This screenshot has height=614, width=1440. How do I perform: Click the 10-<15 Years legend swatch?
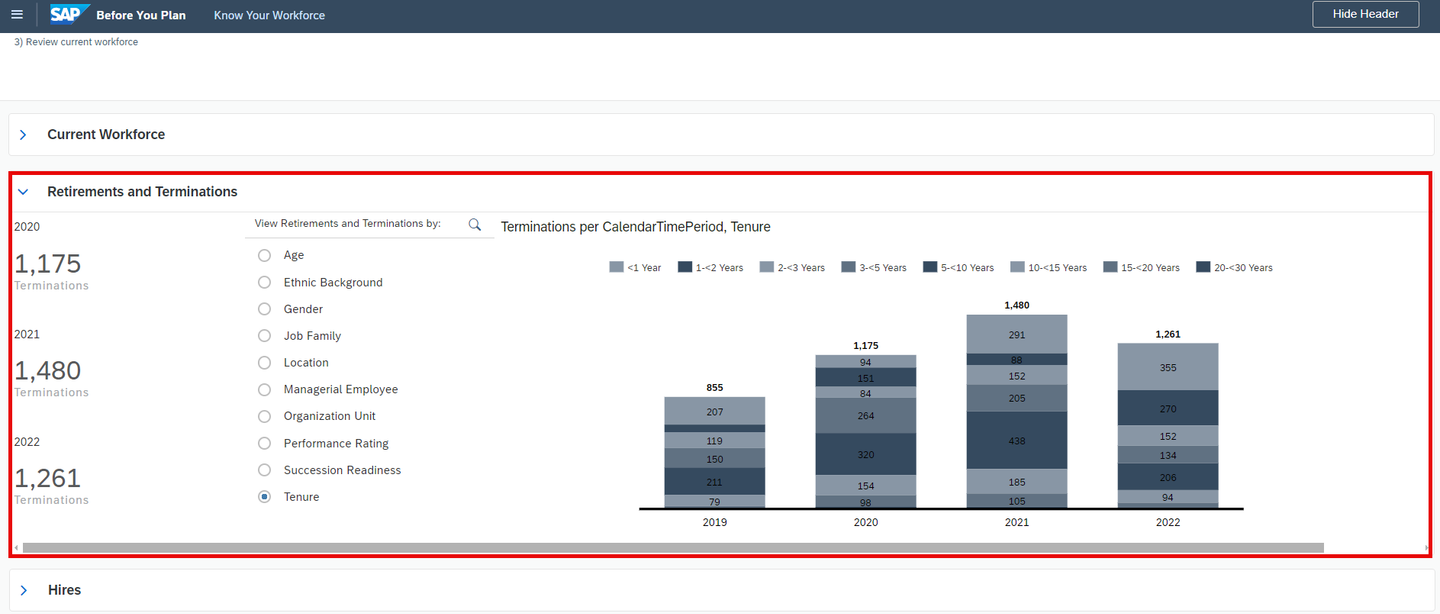(1018, 267)
